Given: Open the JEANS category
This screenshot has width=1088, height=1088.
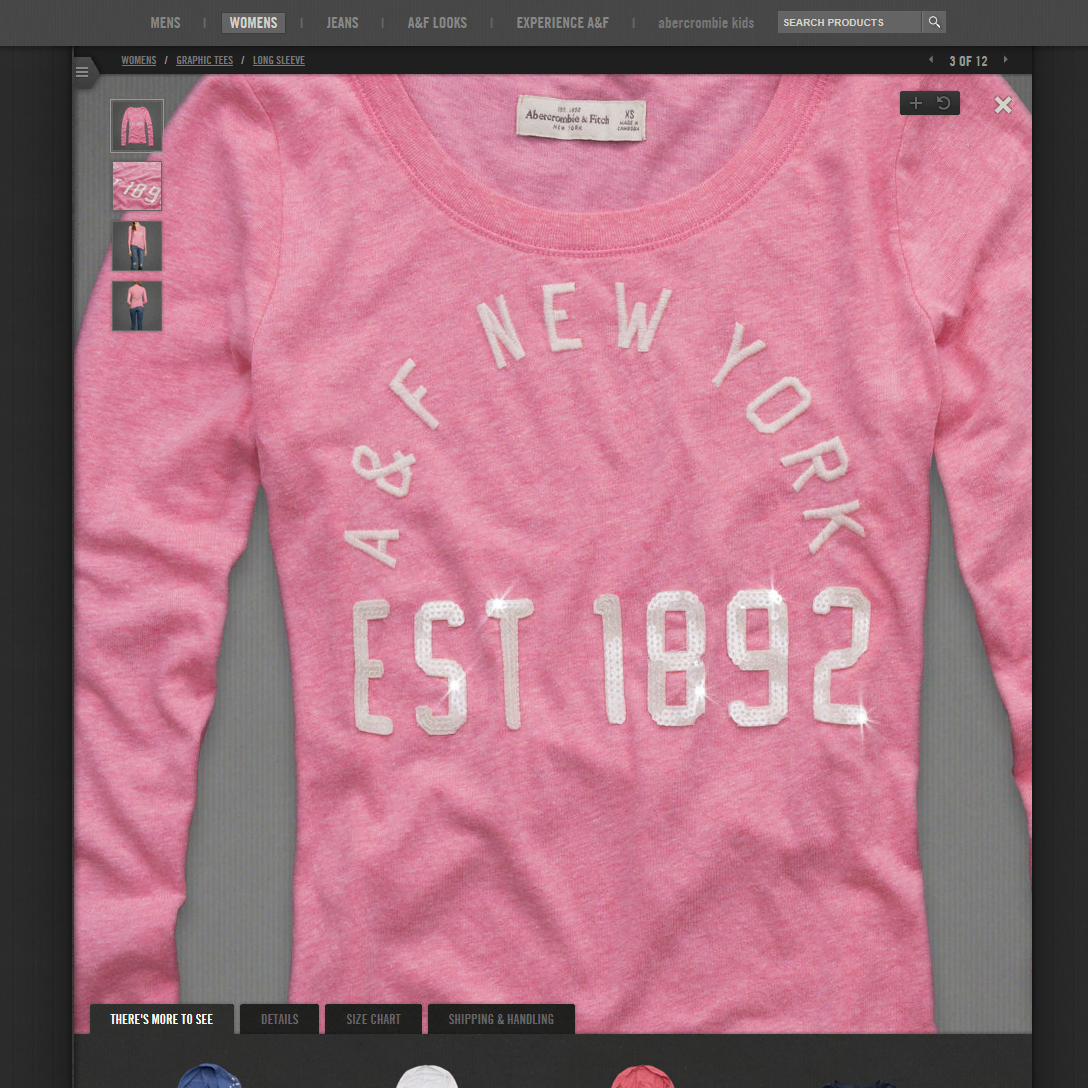Looking at the screenshot, I should pyautogui.click(x=342, y=22).
